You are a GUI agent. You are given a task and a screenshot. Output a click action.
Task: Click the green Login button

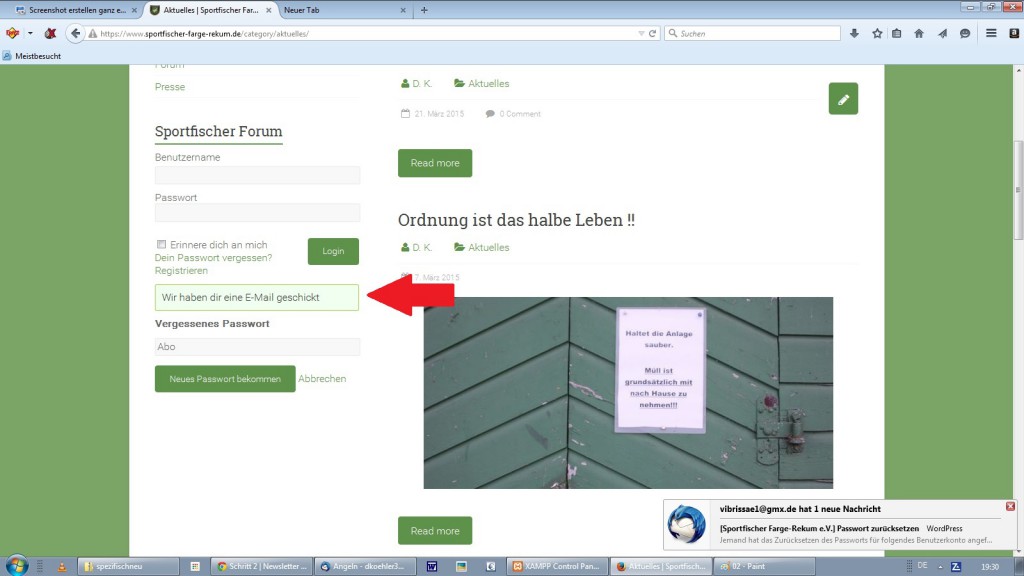[333, 251]
